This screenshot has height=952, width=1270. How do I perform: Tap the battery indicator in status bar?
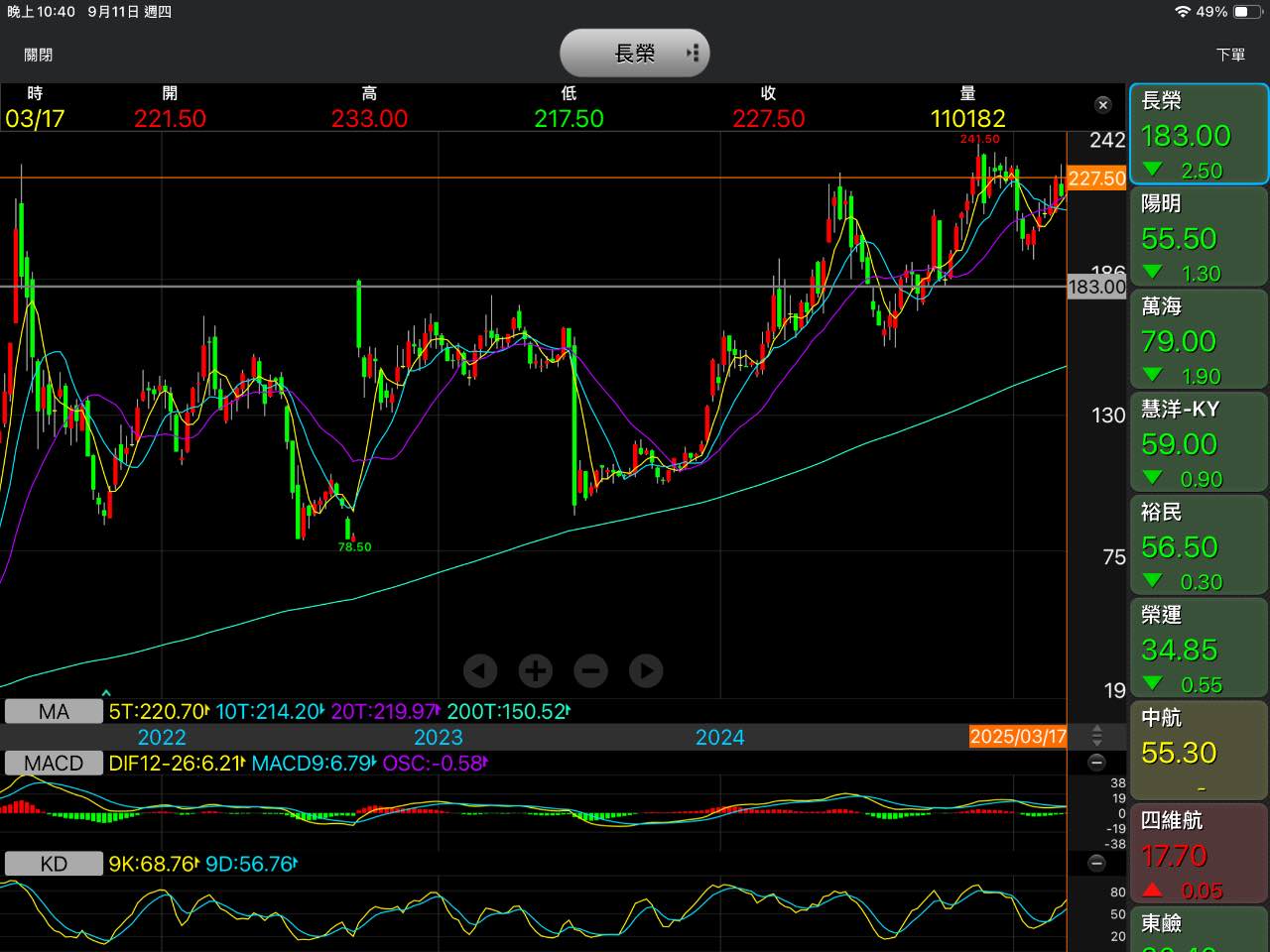coord(1246,12)
